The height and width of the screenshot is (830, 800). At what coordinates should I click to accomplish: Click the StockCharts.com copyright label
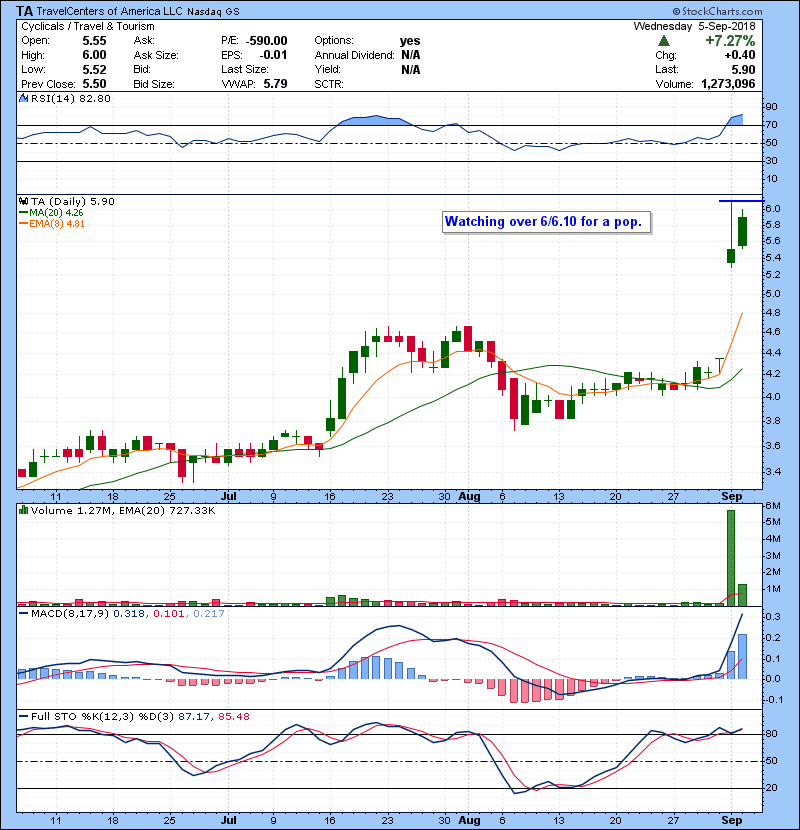[x=717, y=11]
